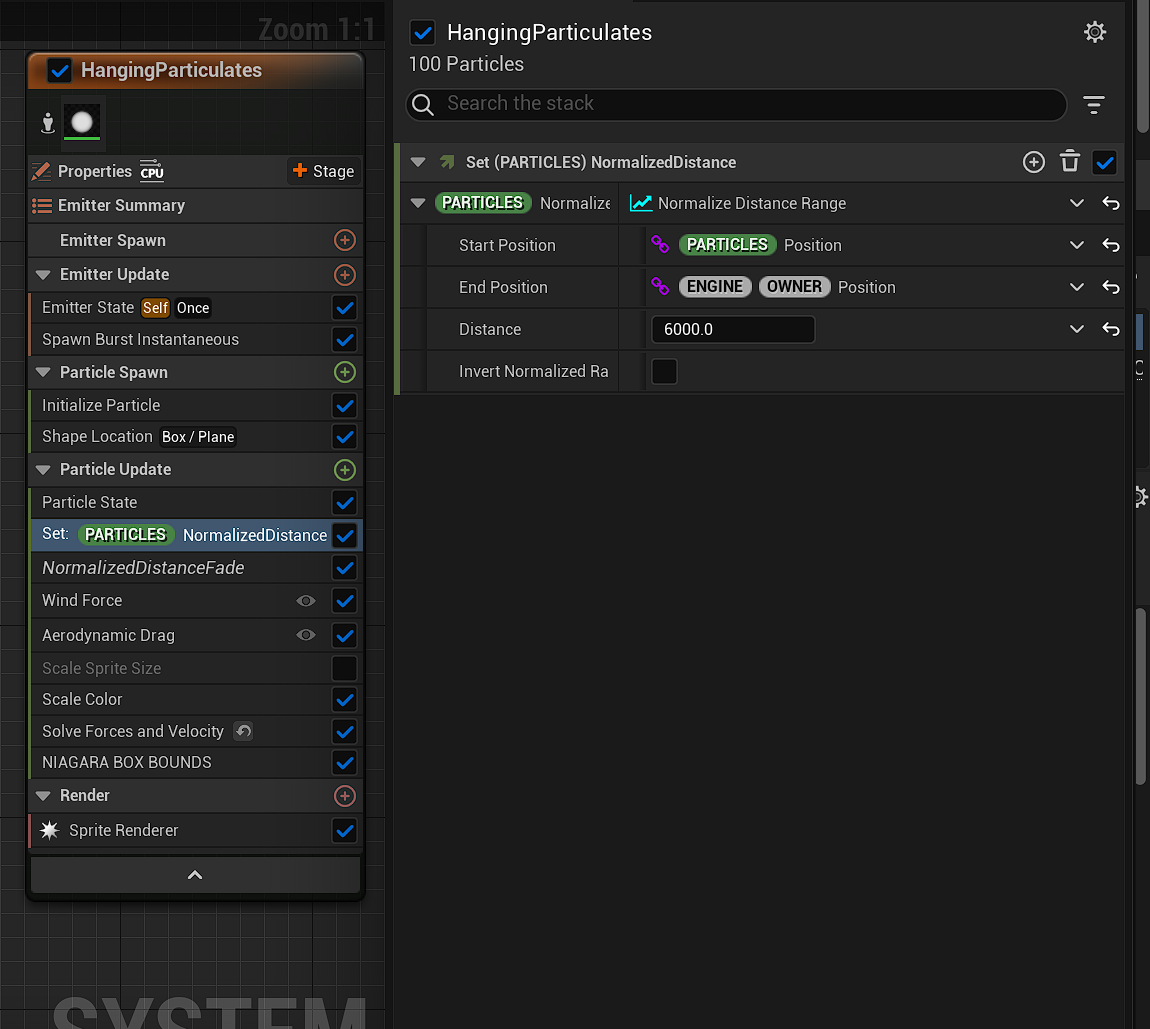This screenshot has width=1150, height=1029.
Task: Toggle the HangingParticulates checkbox in details panel
Action: point(422,32)
